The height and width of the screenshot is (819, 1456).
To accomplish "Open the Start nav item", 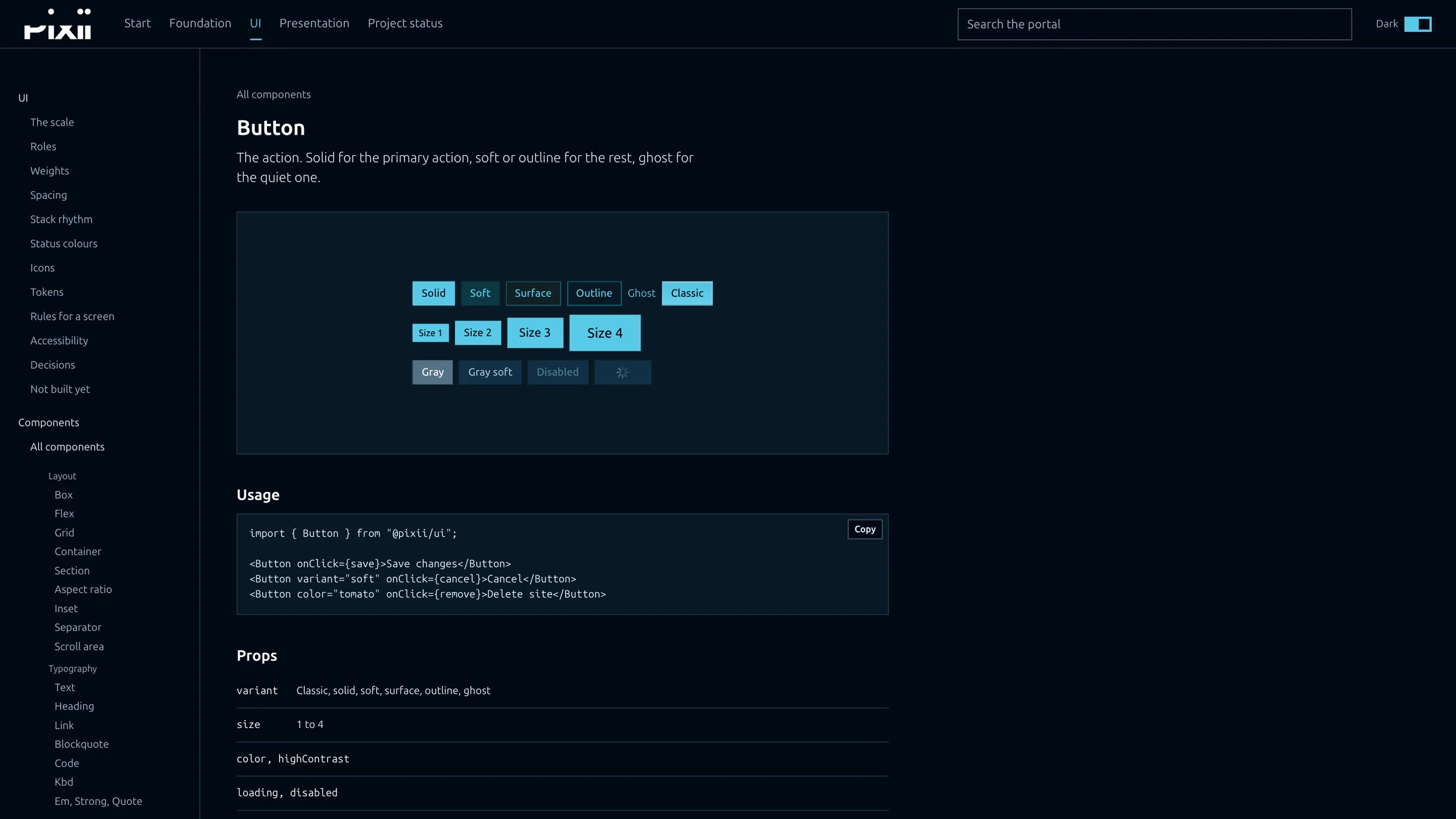I will [138, 24].
